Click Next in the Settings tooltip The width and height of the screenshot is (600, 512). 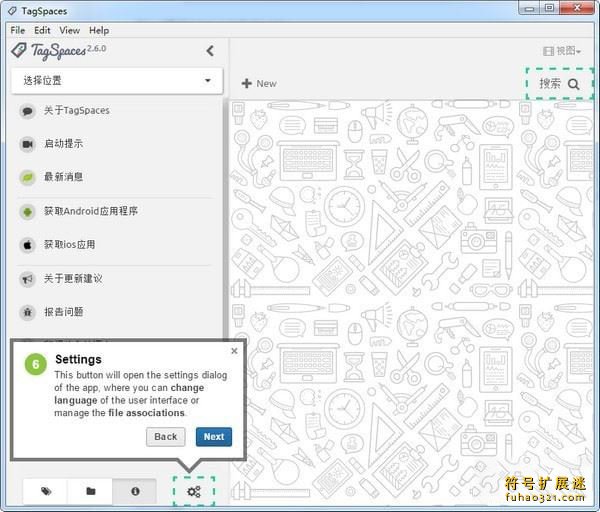pyautogui.click(x=214, y=437)
